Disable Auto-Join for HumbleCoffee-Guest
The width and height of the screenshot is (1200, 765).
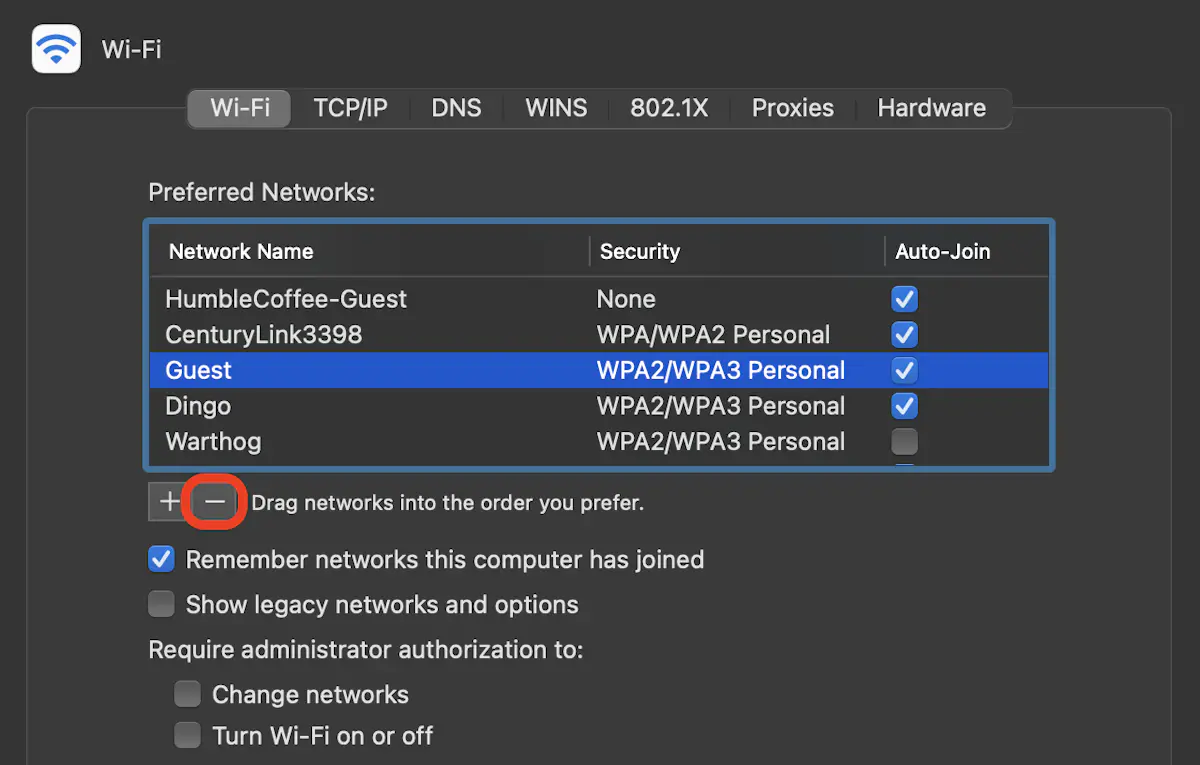(x=905, y=299)
